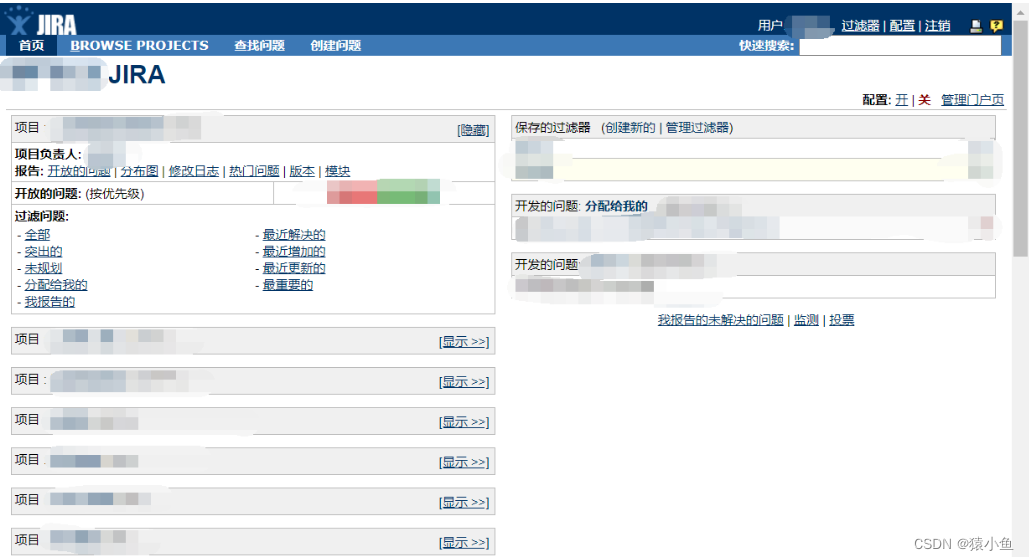Open 我报告的未解决的问题 link
Viewport: 1029px width, 560px height.
click(721, 320)
